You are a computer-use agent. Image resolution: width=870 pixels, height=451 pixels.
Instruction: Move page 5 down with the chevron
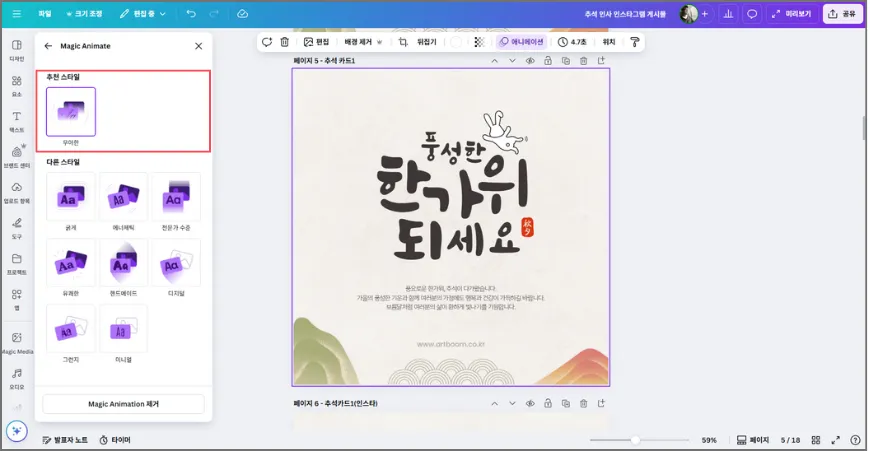click(x=512, y=61)
